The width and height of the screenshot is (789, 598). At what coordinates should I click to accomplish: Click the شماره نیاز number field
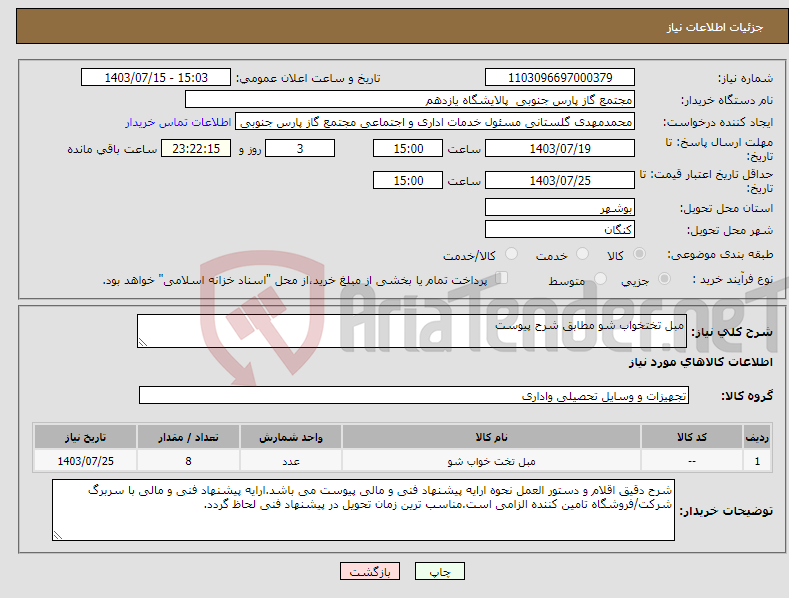(x=560, y=78)
